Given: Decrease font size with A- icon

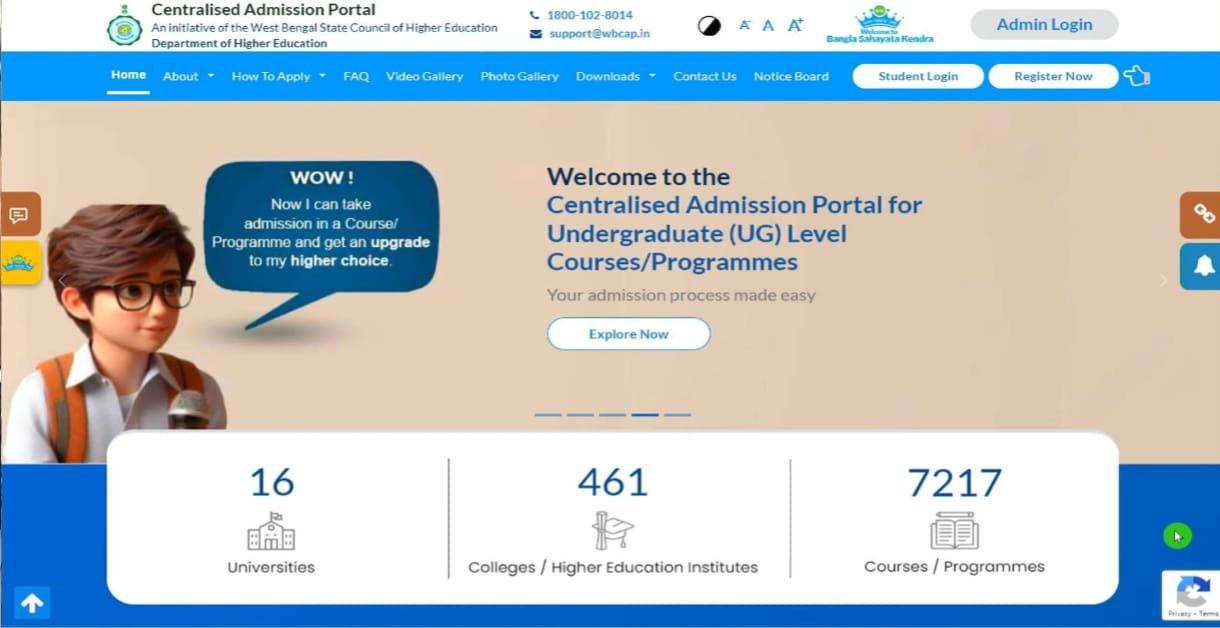Looking at the screenshot, I should click(x=745, y=25).
